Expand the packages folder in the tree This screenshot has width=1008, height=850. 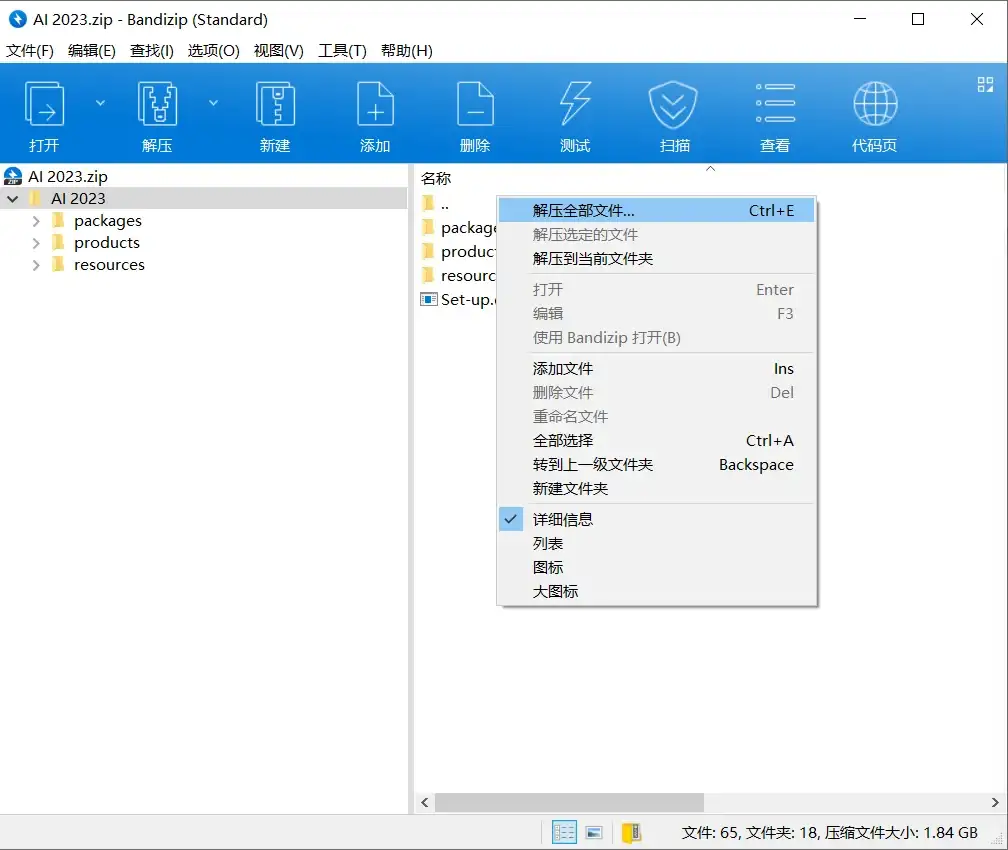pyautogui.click(x=37, y=220)
